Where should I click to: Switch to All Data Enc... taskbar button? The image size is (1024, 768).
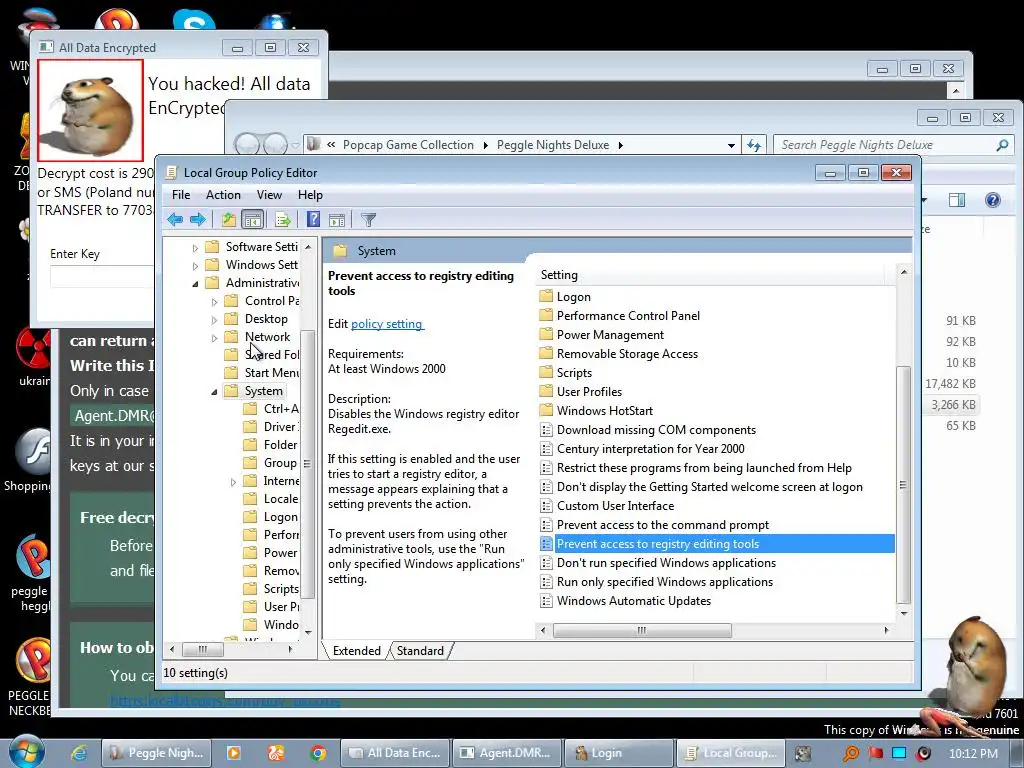point(395,753)
